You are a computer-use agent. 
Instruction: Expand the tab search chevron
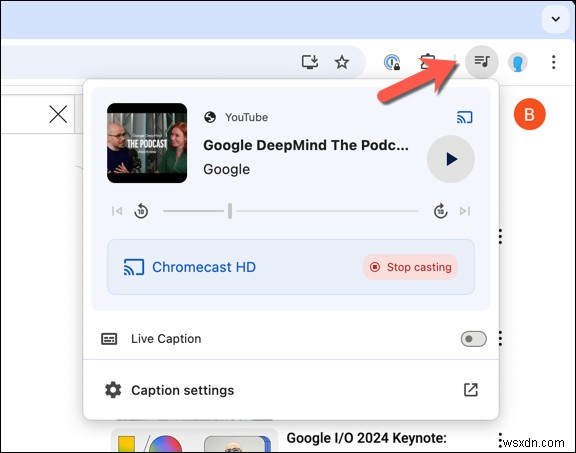(555, 19)
